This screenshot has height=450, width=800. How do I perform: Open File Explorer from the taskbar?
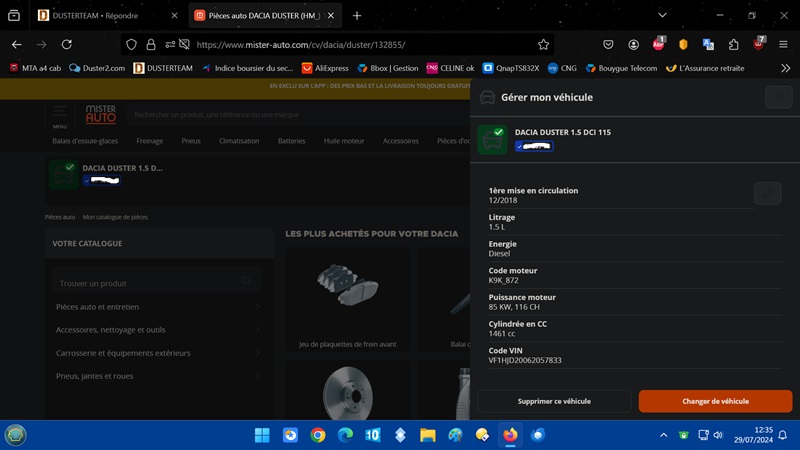(428, 435)
